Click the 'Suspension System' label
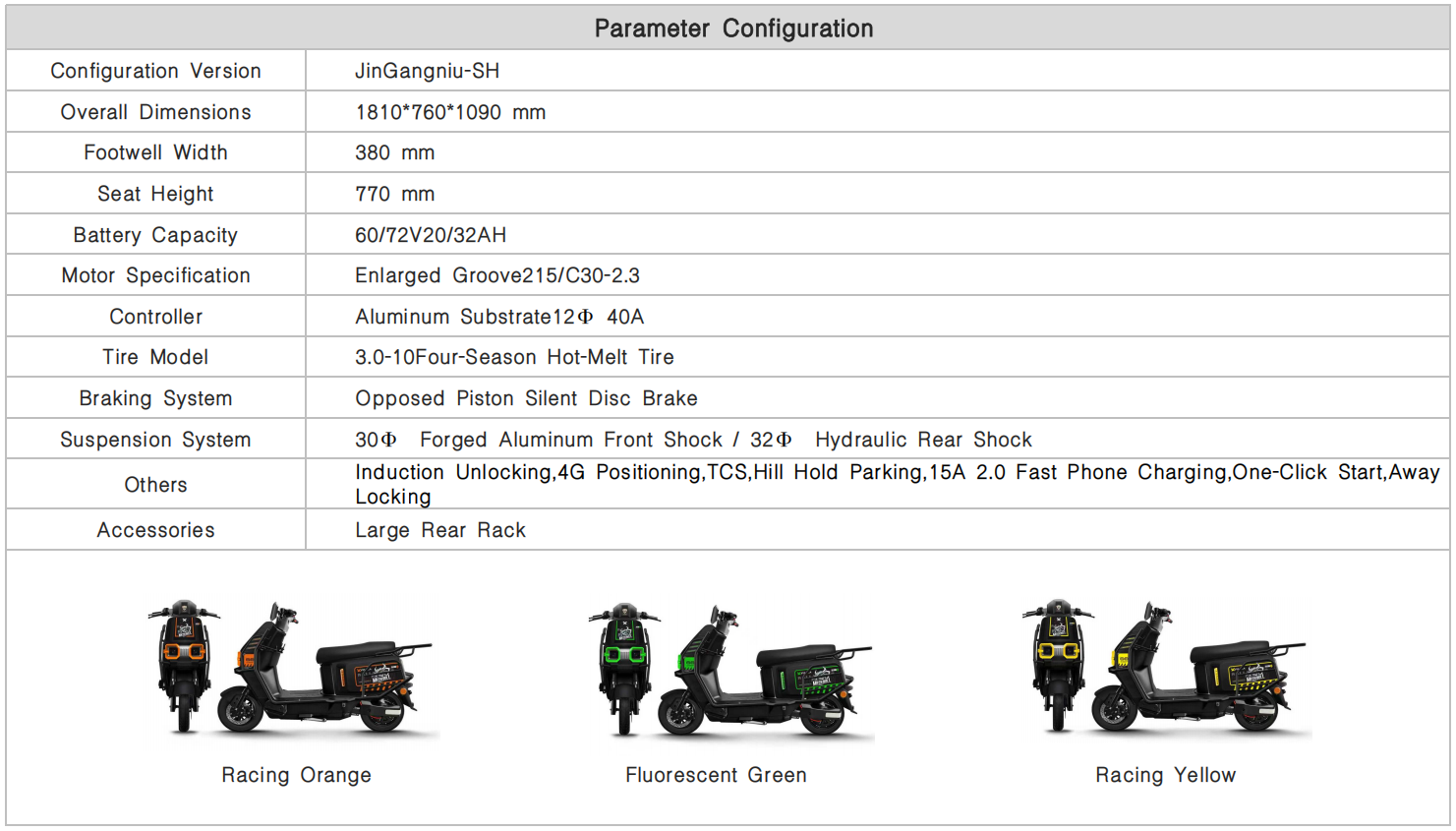Screen dimensions: 1456x831 (155, 440)
